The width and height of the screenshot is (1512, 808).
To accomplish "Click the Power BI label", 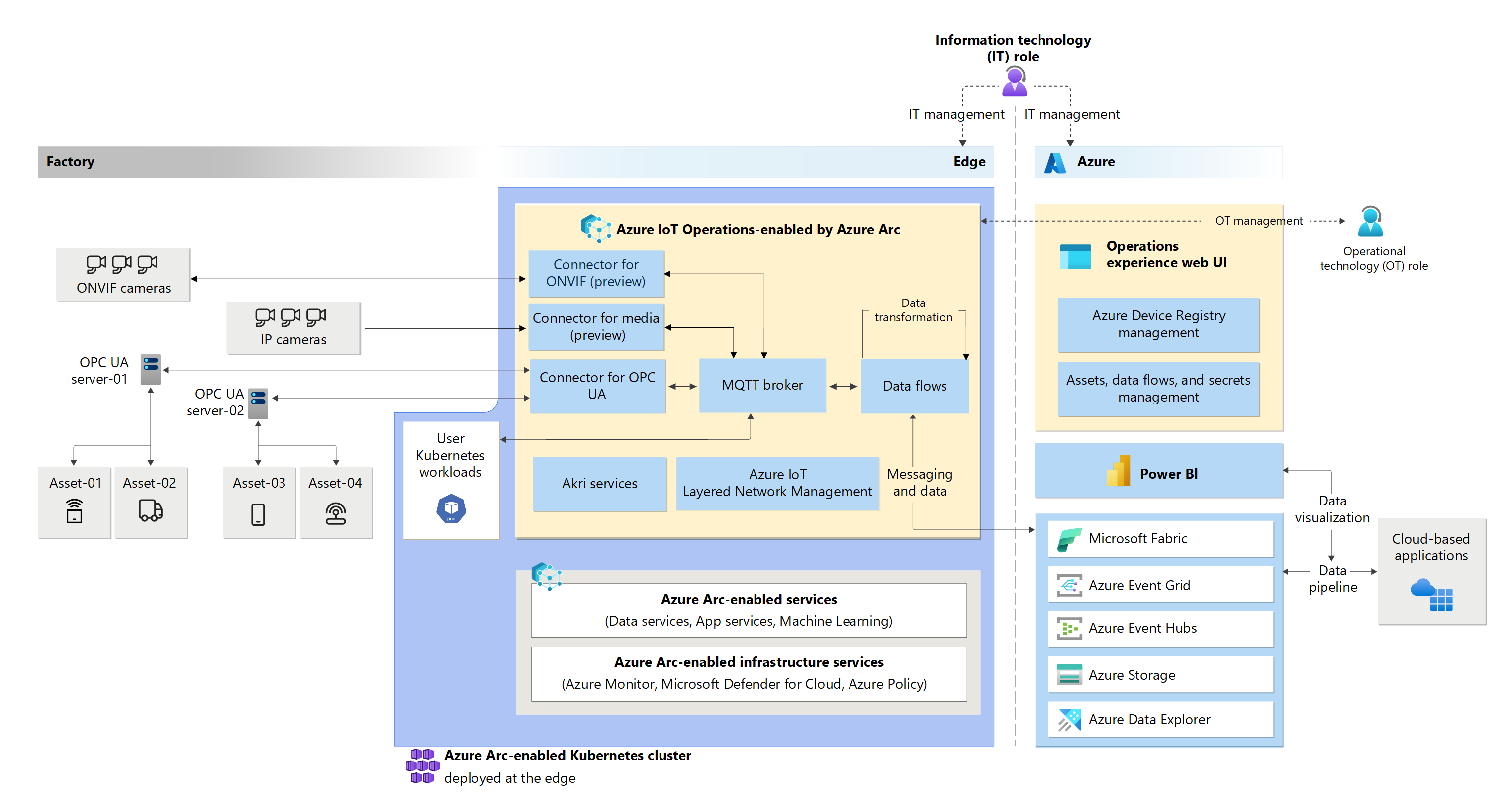I will (x=1168, y=475).
